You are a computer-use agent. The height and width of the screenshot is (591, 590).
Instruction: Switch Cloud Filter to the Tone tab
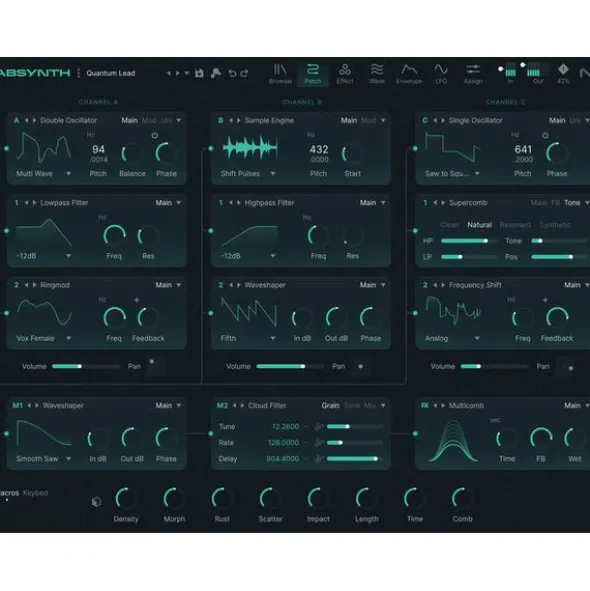point(352,406)
